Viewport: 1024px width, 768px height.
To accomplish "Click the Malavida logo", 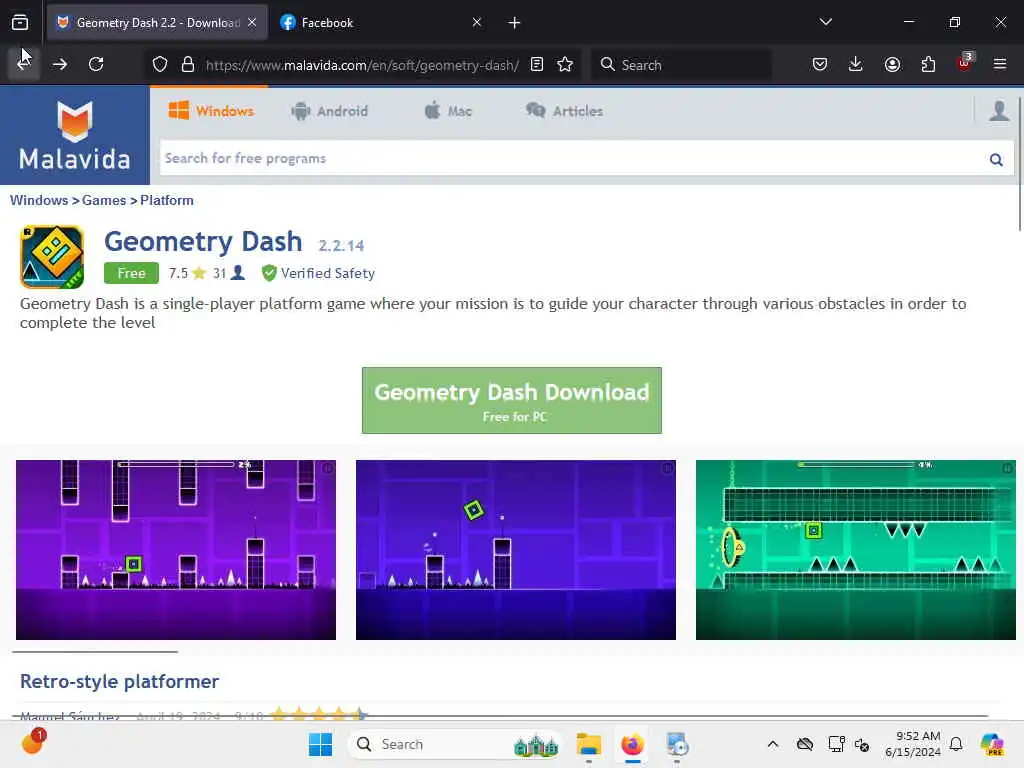I will point(74,136).
